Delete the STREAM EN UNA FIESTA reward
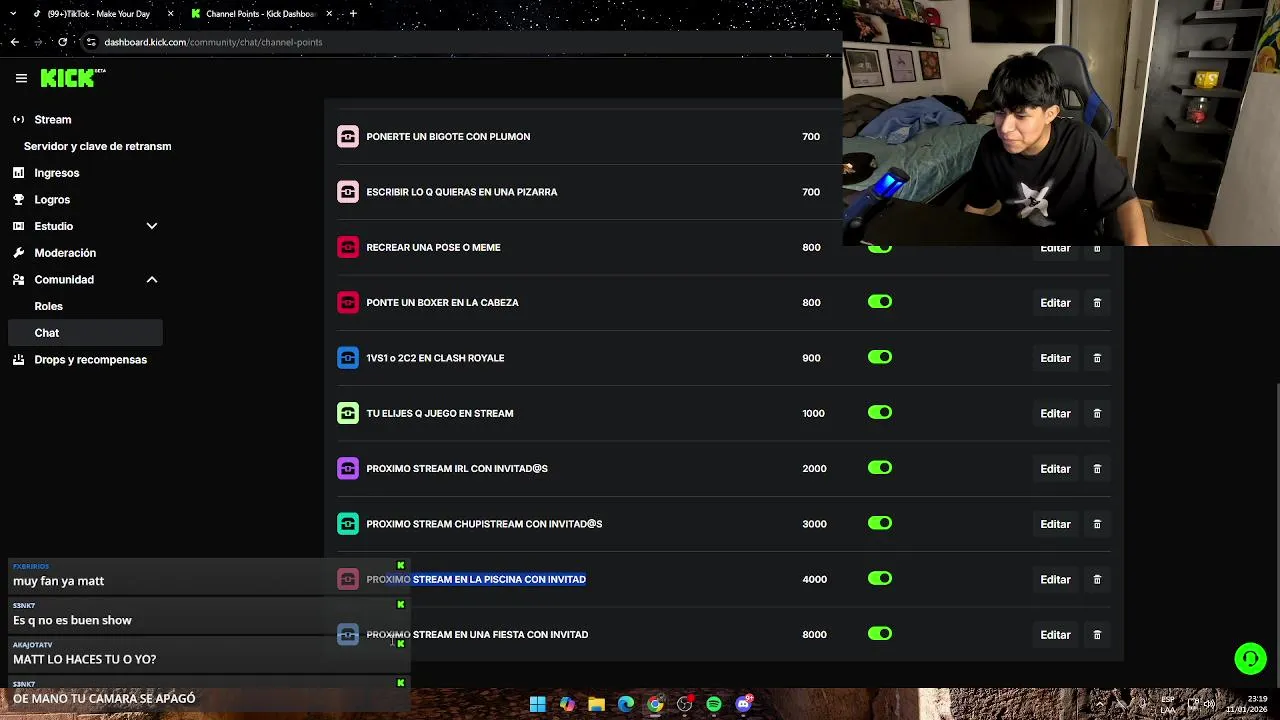This screenshot has height=720, width=1280. pyautogui.click(x=1097, y=634)
